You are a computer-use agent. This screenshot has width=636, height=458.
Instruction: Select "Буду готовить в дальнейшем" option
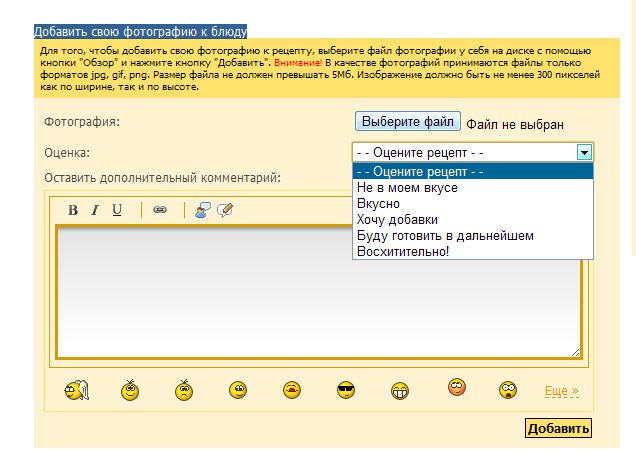pos(445,236)
